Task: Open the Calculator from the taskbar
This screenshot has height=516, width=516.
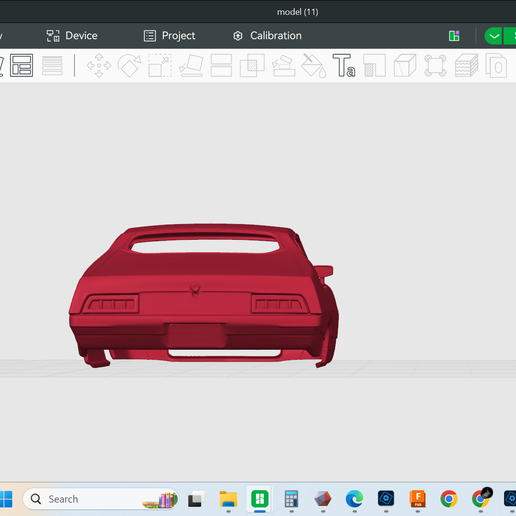Action: click(x=291, y=499)
